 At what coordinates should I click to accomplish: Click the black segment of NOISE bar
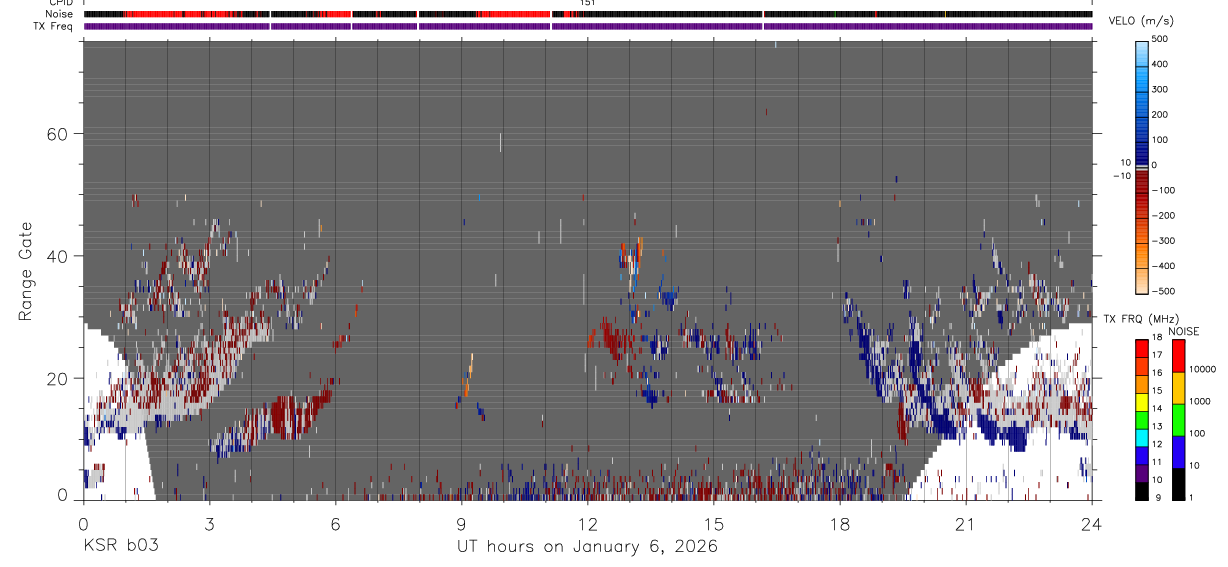pyautogui.click(x=1179, y=484)
